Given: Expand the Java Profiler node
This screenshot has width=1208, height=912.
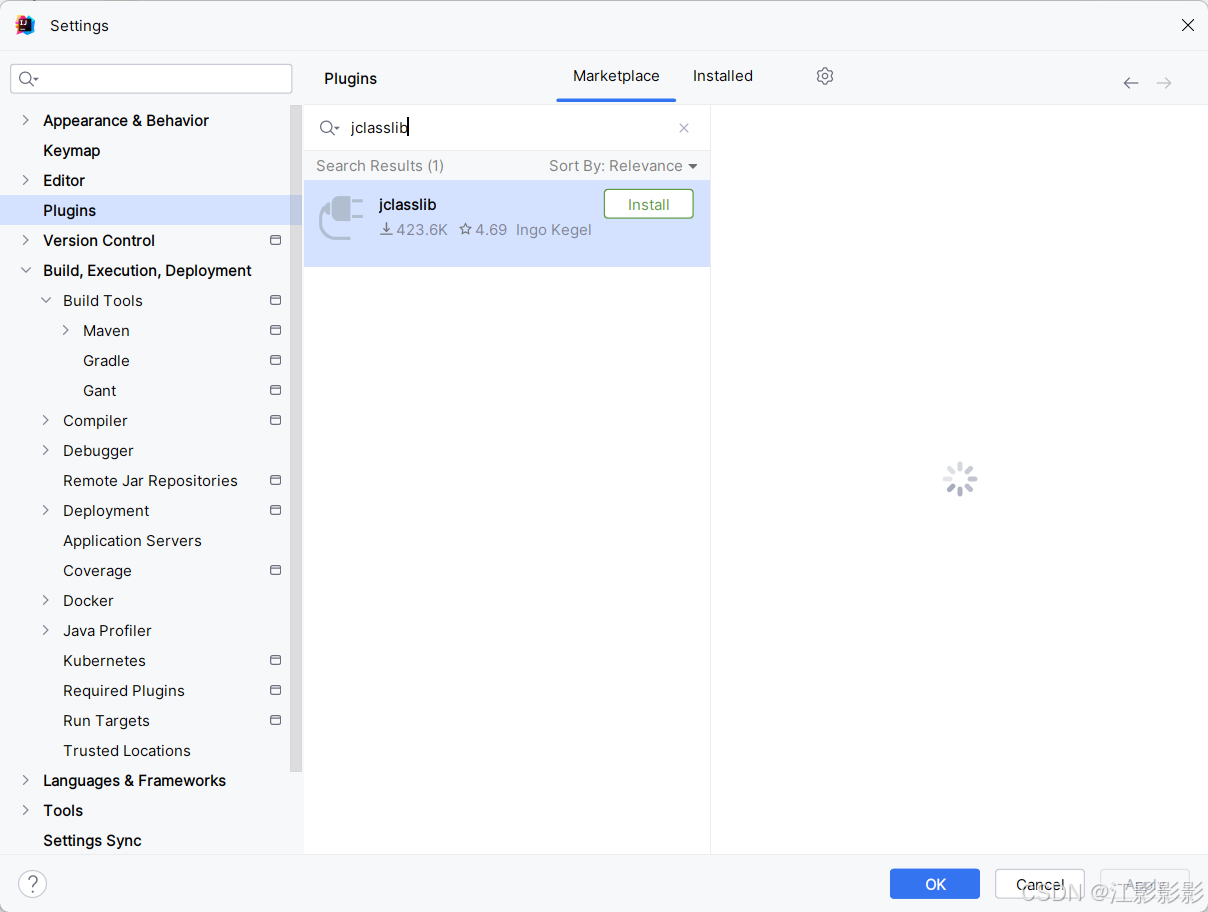Looking at the screenshot, I should click(x=46, y=630).
